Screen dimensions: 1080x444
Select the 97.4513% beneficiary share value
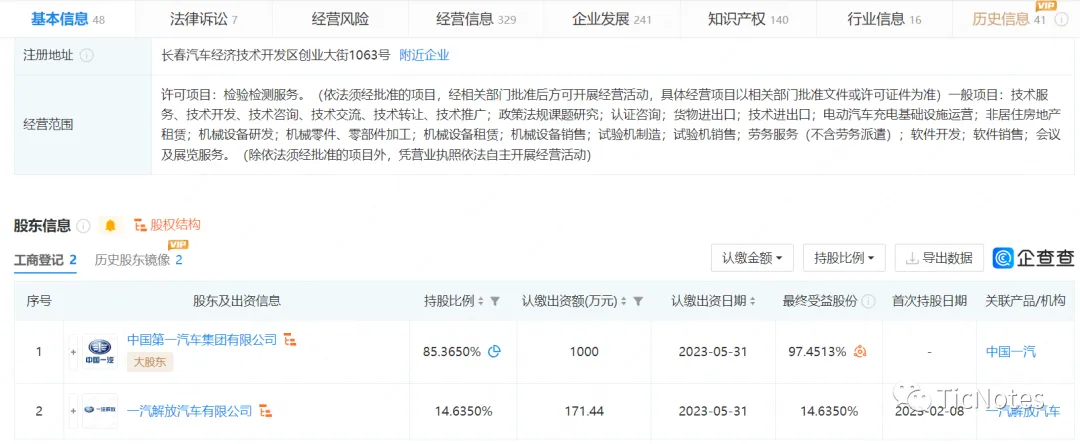pyautogui.click(x=818, y=352)
